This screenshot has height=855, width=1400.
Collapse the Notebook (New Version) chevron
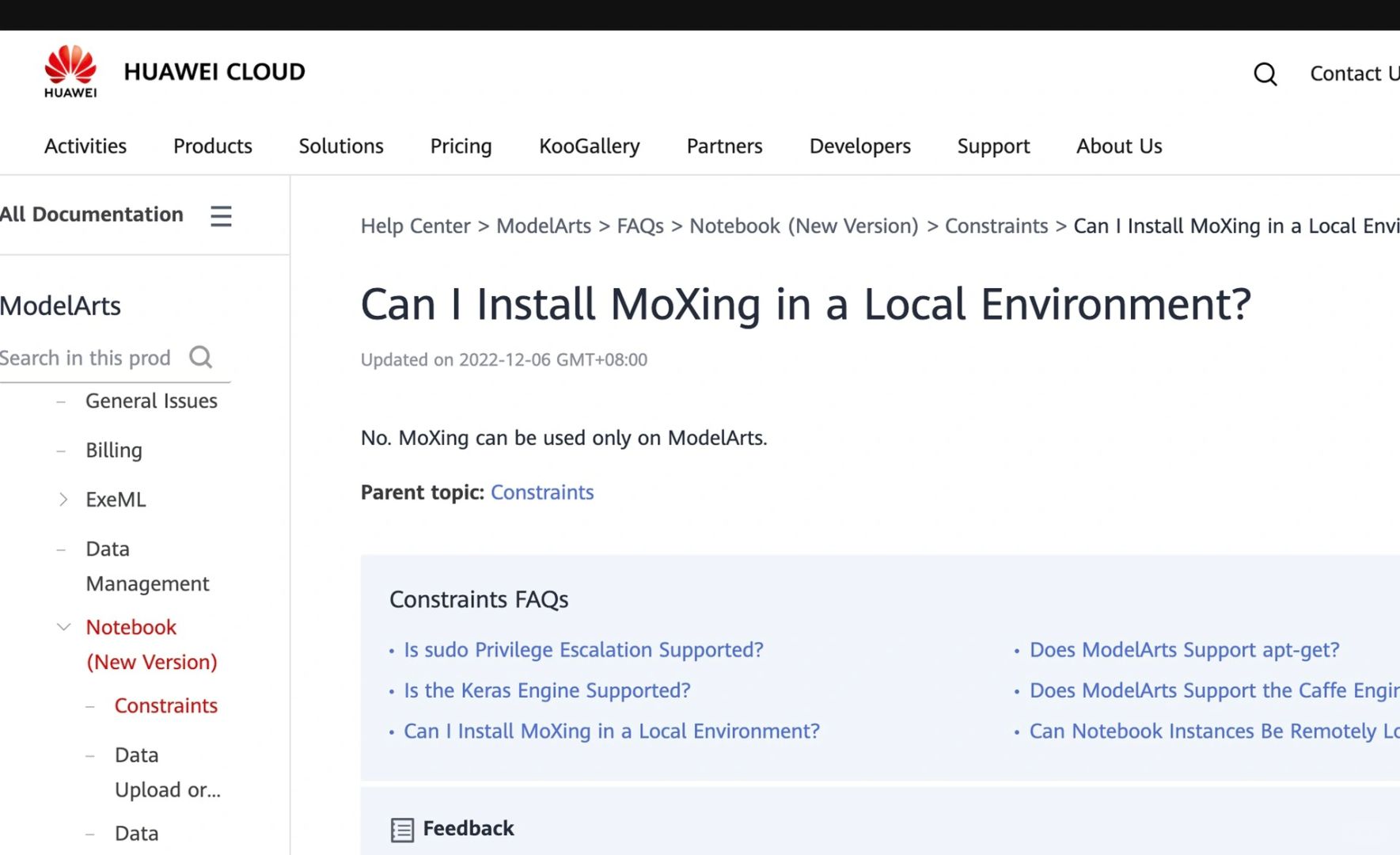(x=63, y=627)
